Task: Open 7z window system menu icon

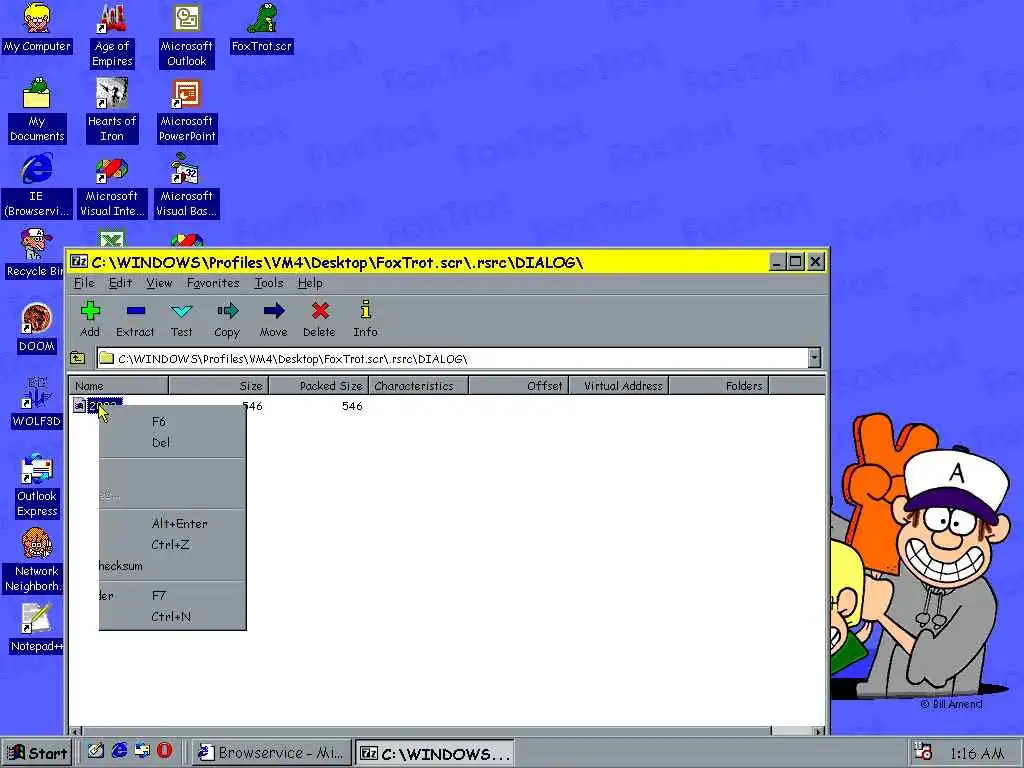Action: [79, 262]
